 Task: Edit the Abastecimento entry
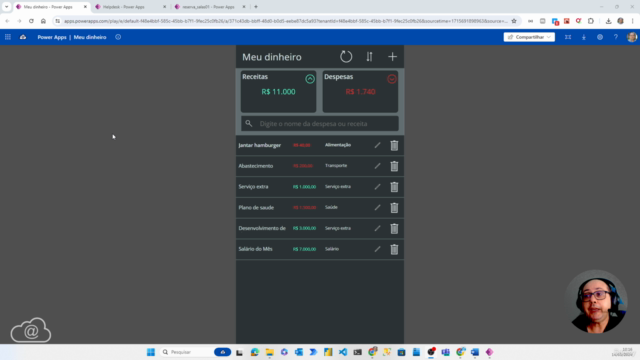[x=378, y=166]
